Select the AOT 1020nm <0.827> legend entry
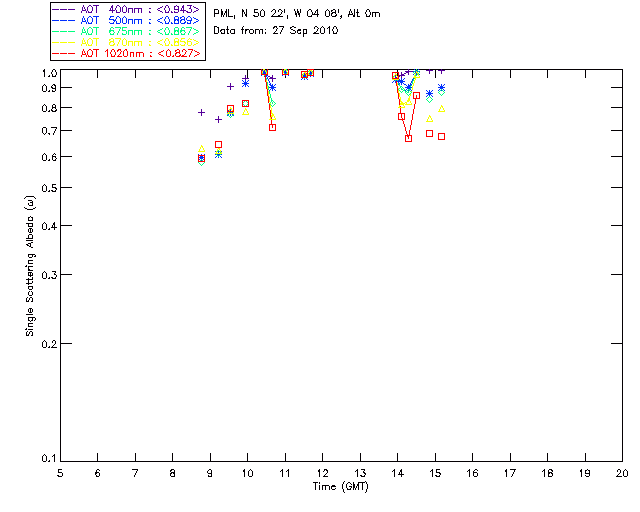 [x=126, y=53]
